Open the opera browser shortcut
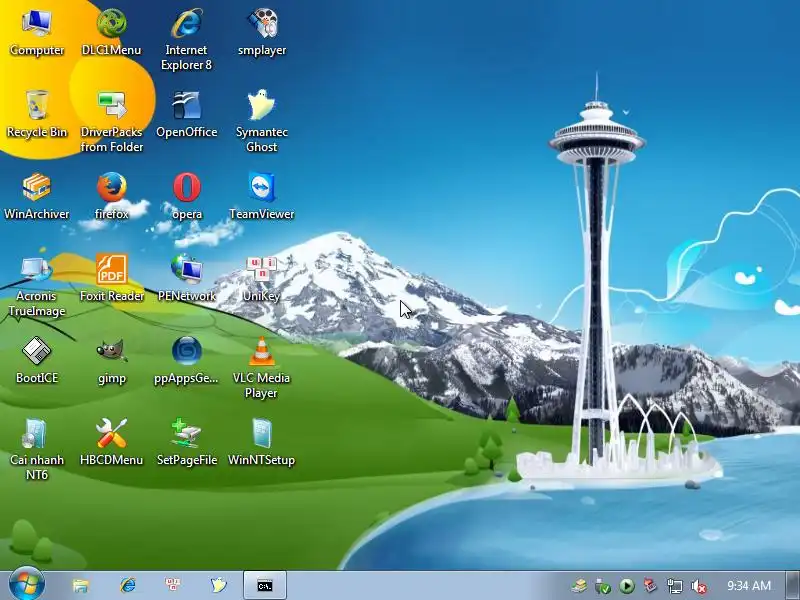The width and height of the screenshot is (800, 600). click(187, 196)
